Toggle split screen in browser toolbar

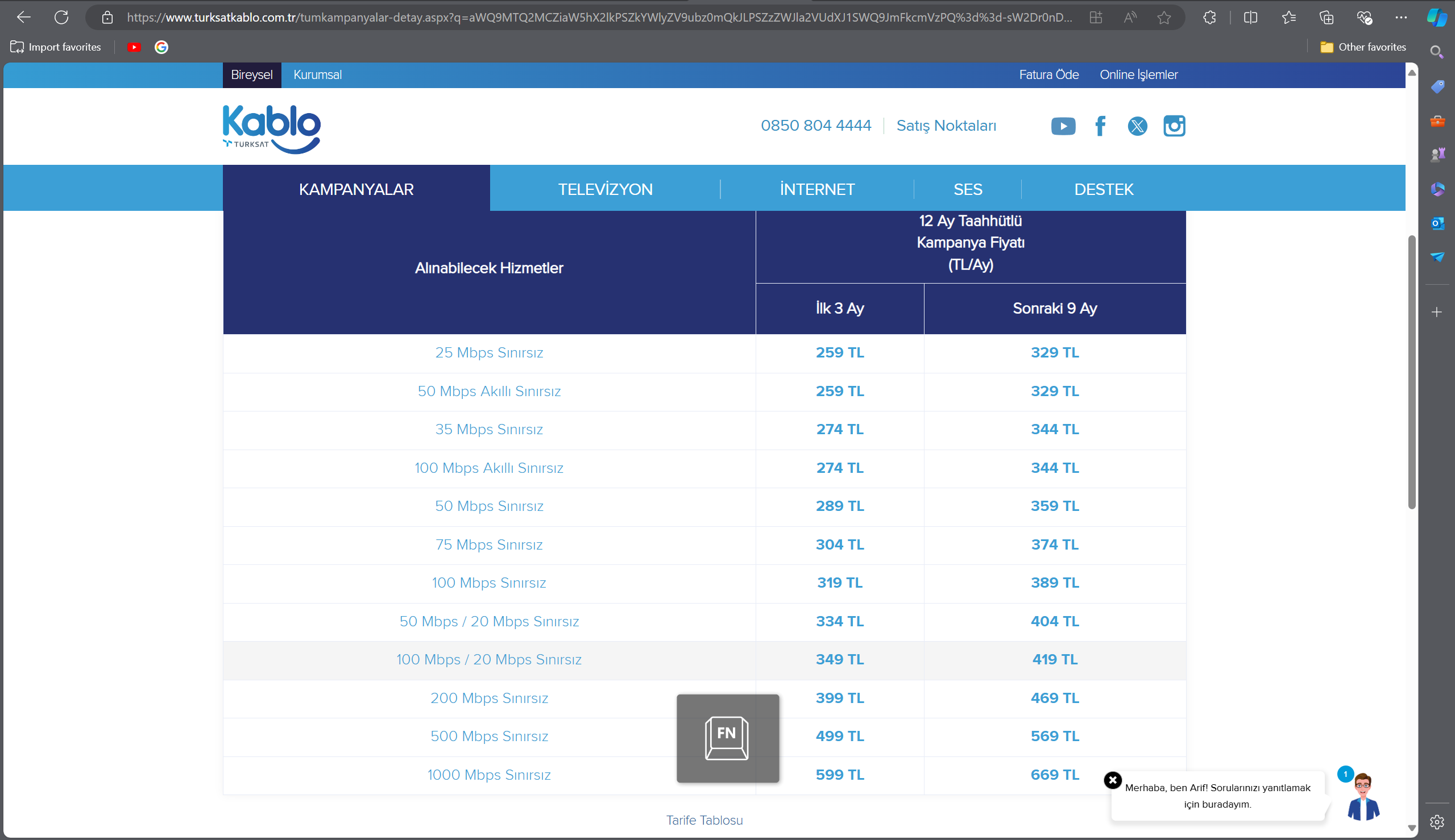[1250, 17]
